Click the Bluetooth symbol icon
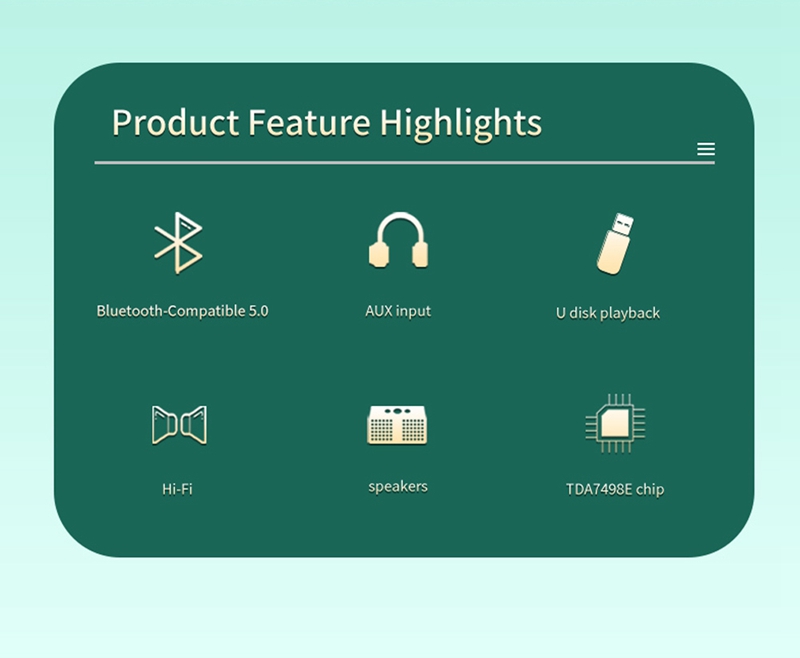Screen dimensions: 800x658 coord(179,243)
